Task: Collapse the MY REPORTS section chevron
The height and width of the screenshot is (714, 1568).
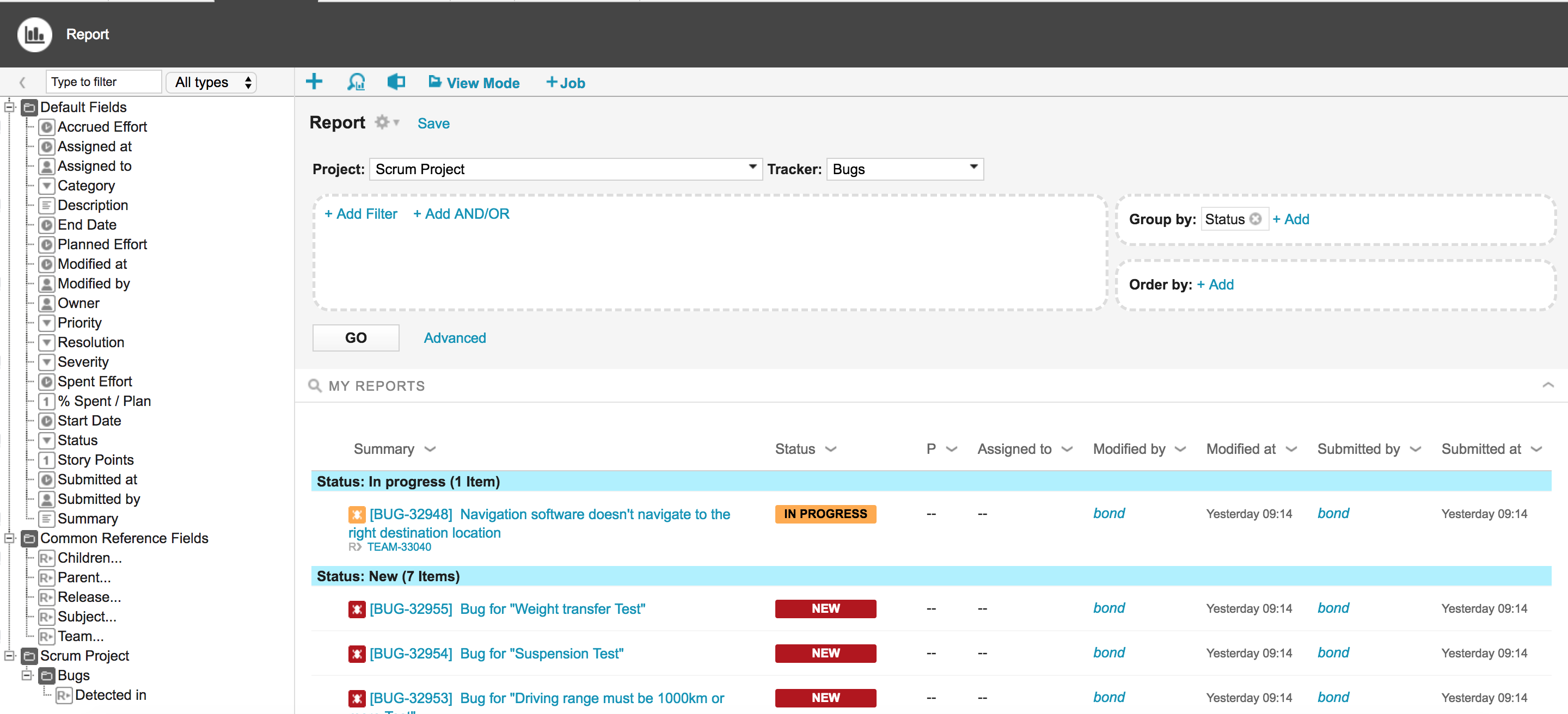Action: coord(1548,385)
